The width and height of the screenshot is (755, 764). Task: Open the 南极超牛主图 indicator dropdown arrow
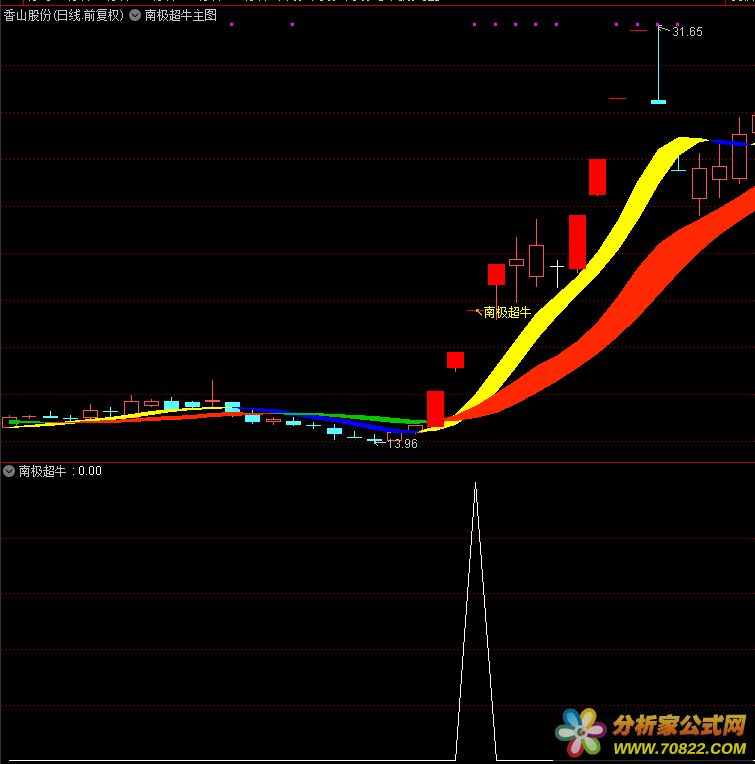135,15
